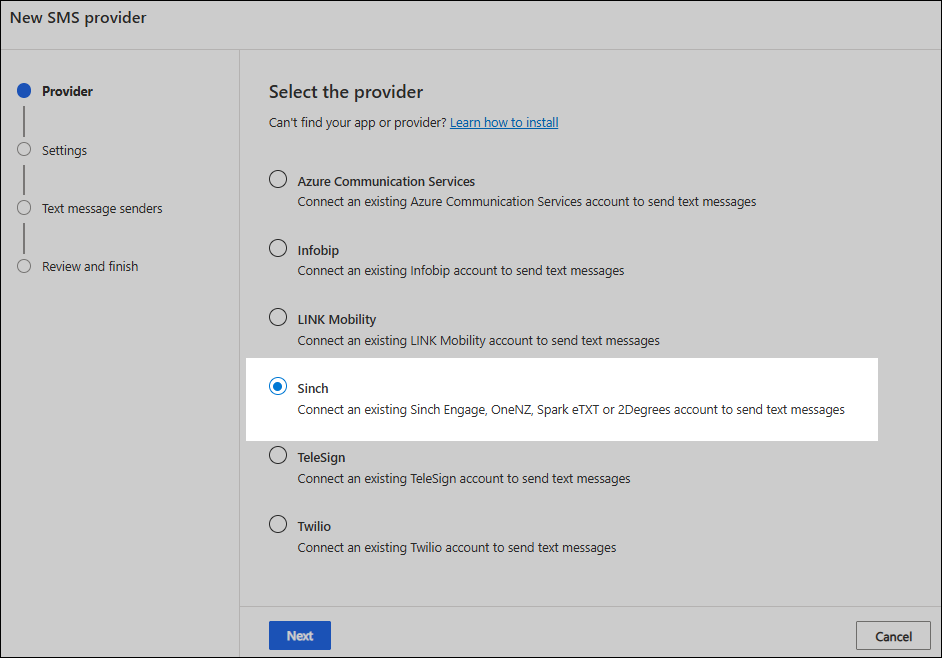The height and width of the screenshot is (658, 942).
Task: Click the existing Infobip account description text
Action: (461, 271)
